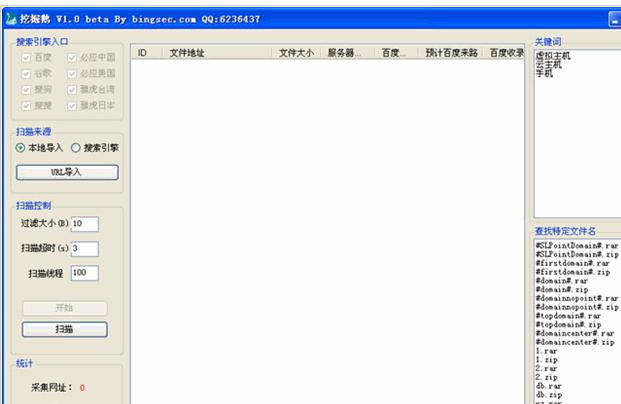Select the 本地导入 radio button
Image resolution: width=621 pixels, height=404 pixels.
pyautogui.click(x=21, y=147)
